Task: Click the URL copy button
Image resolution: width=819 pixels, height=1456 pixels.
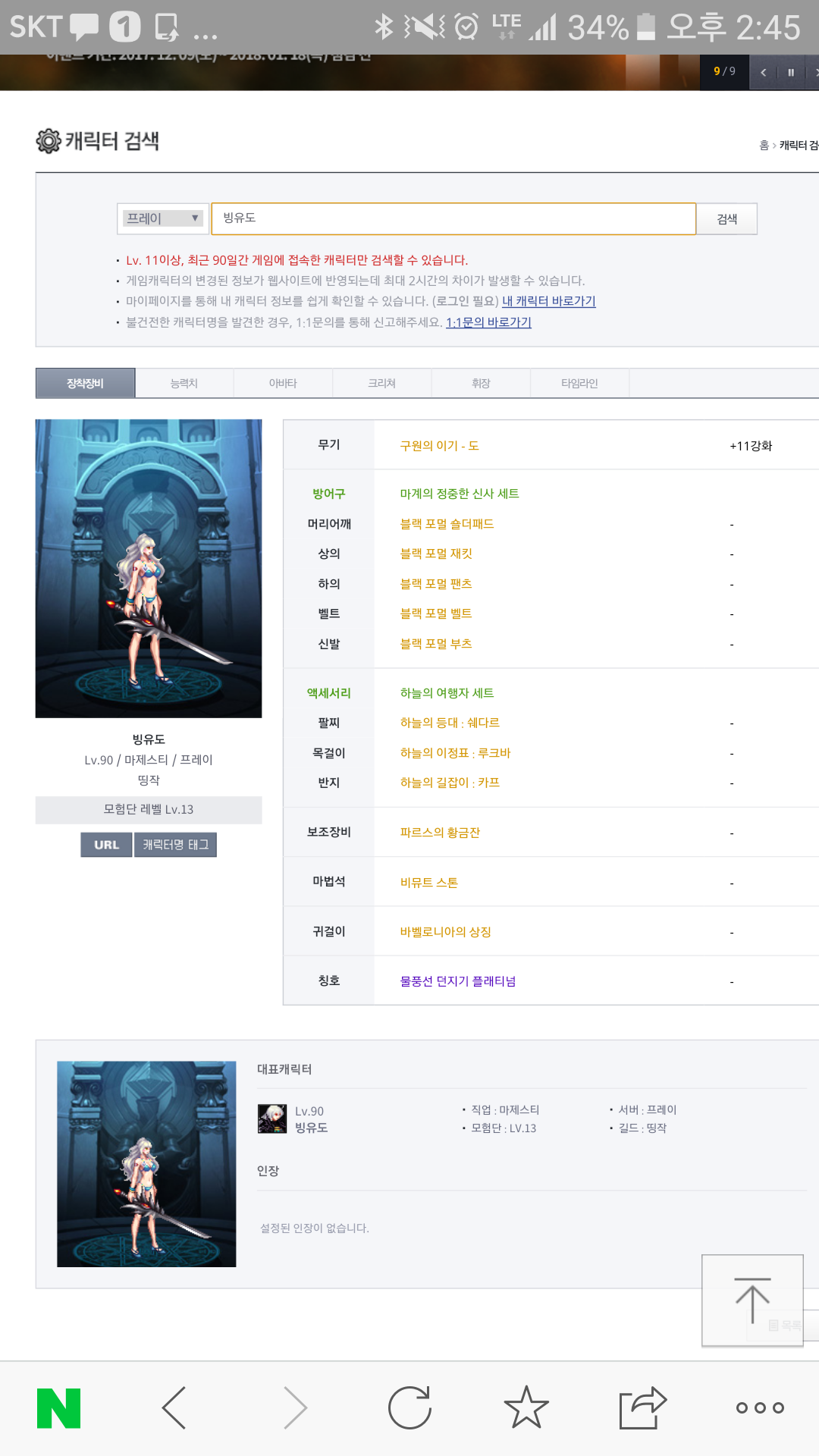Action: [x=106, y=845]
